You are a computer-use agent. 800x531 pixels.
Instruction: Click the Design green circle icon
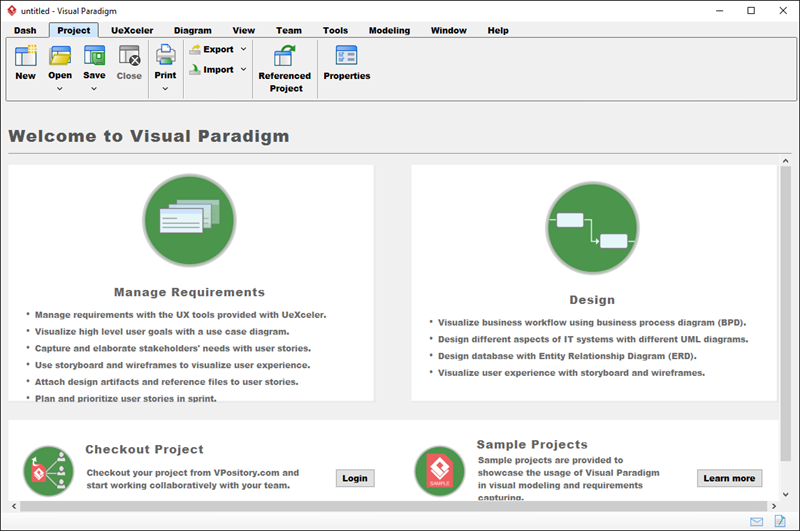tap(592, 228)
